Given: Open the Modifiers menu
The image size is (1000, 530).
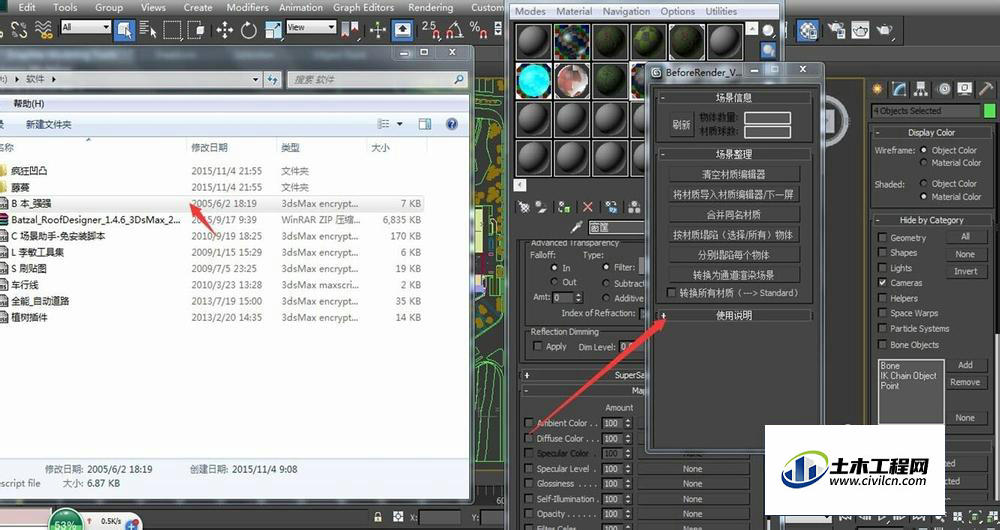Looking at the screenshot, I should point(247,8).
